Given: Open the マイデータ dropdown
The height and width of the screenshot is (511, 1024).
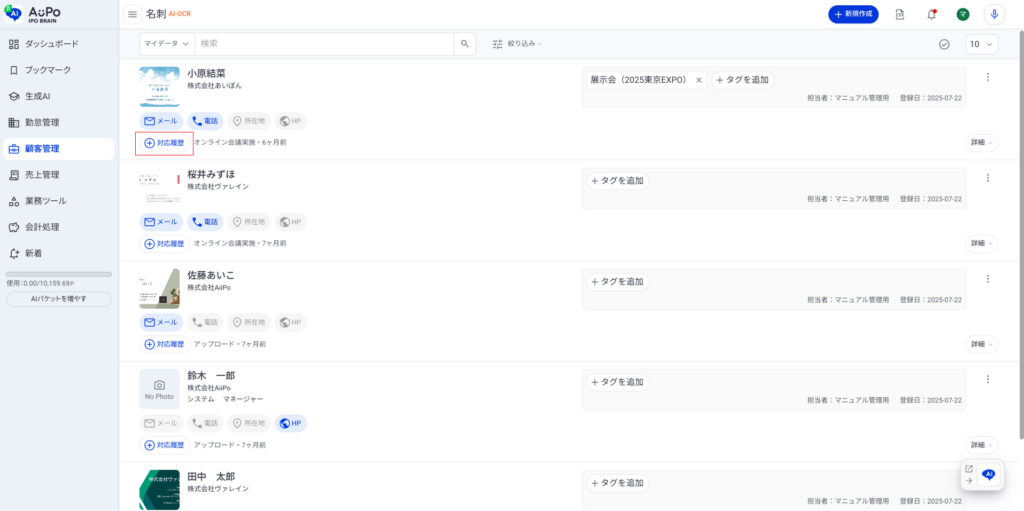Looking at the screenshot, I should click(166, 44).
